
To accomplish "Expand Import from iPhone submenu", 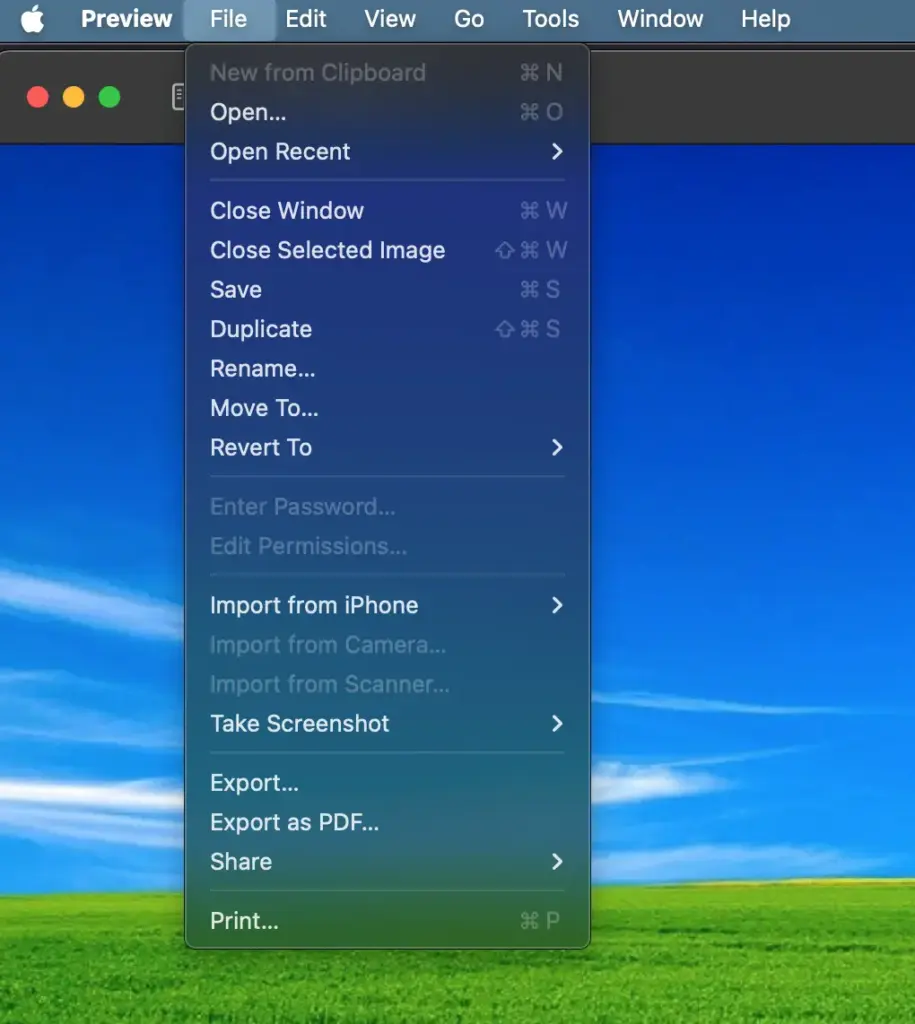I will pyautogui.click(x=387, y=605).
